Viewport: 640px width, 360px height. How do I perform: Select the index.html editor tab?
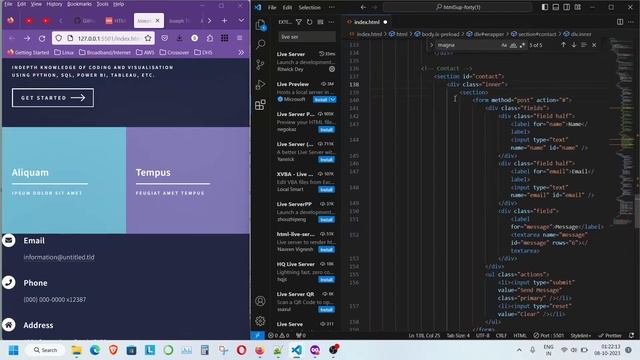pyautogui.click(x=366, y=22)
